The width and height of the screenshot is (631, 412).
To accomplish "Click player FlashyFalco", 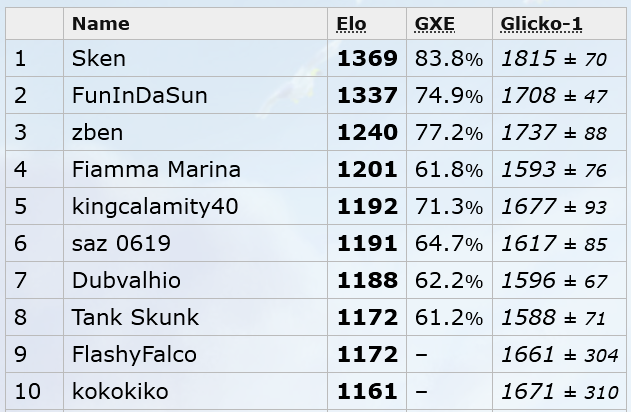I will (134, 354).
